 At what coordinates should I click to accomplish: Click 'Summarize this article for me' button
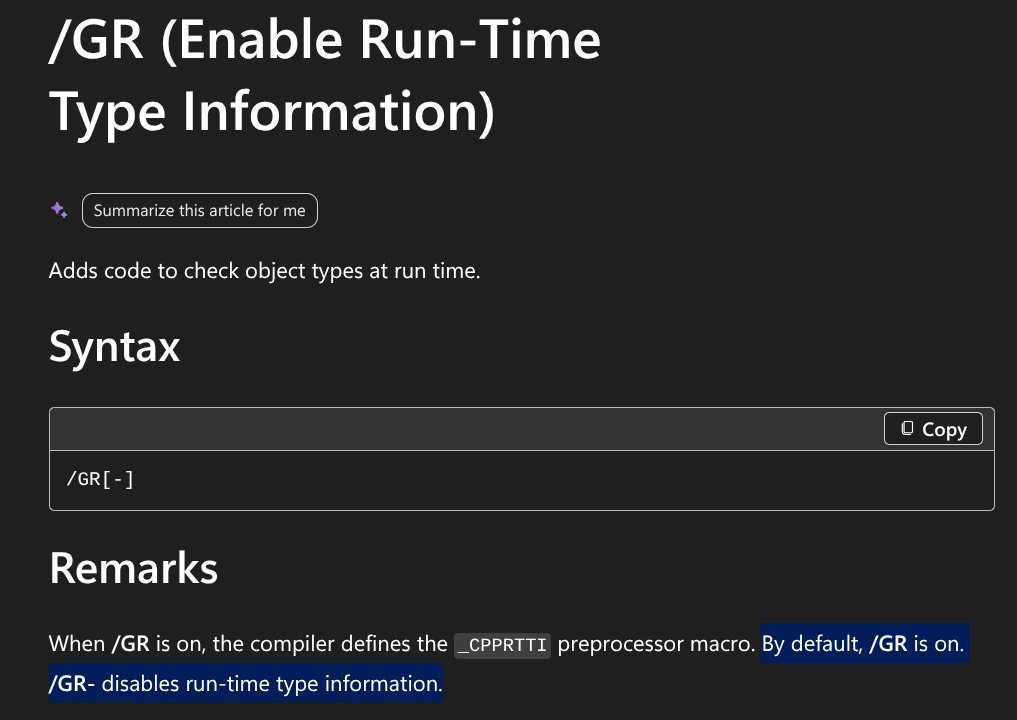[200, 210]
